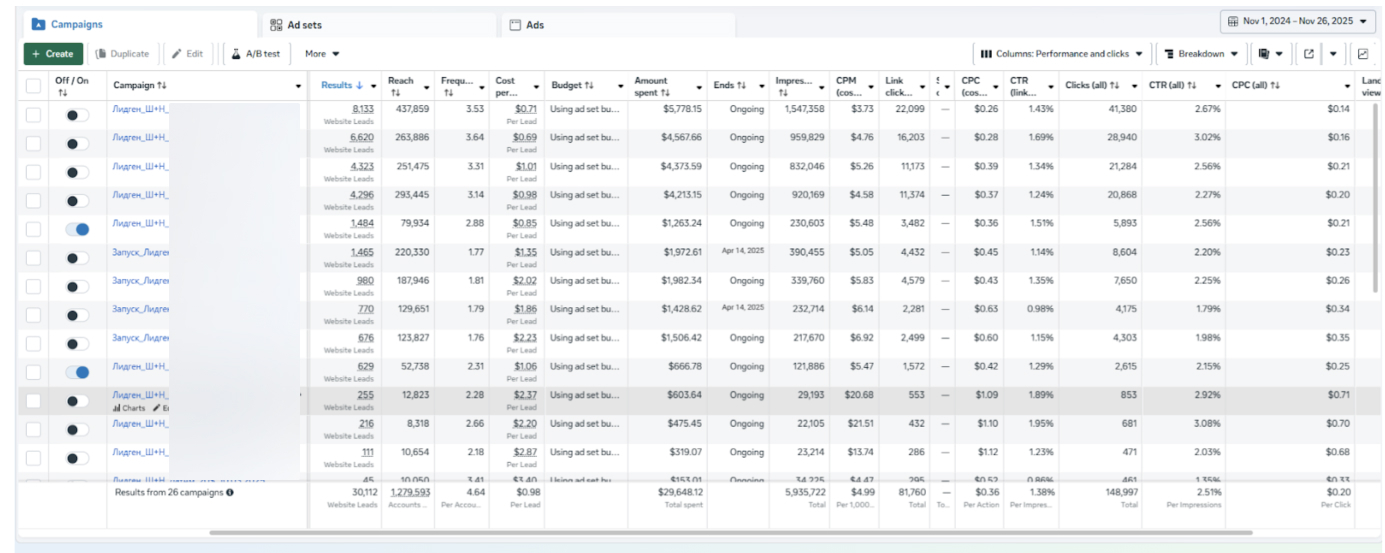Click the $0.71 cost per lead link

pos(526,109)
